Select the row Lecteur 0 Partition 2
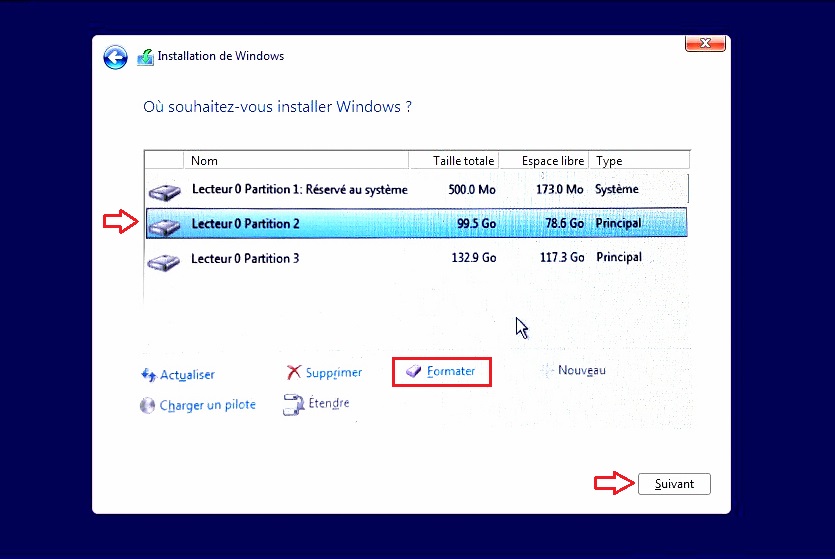 point(416,224)
